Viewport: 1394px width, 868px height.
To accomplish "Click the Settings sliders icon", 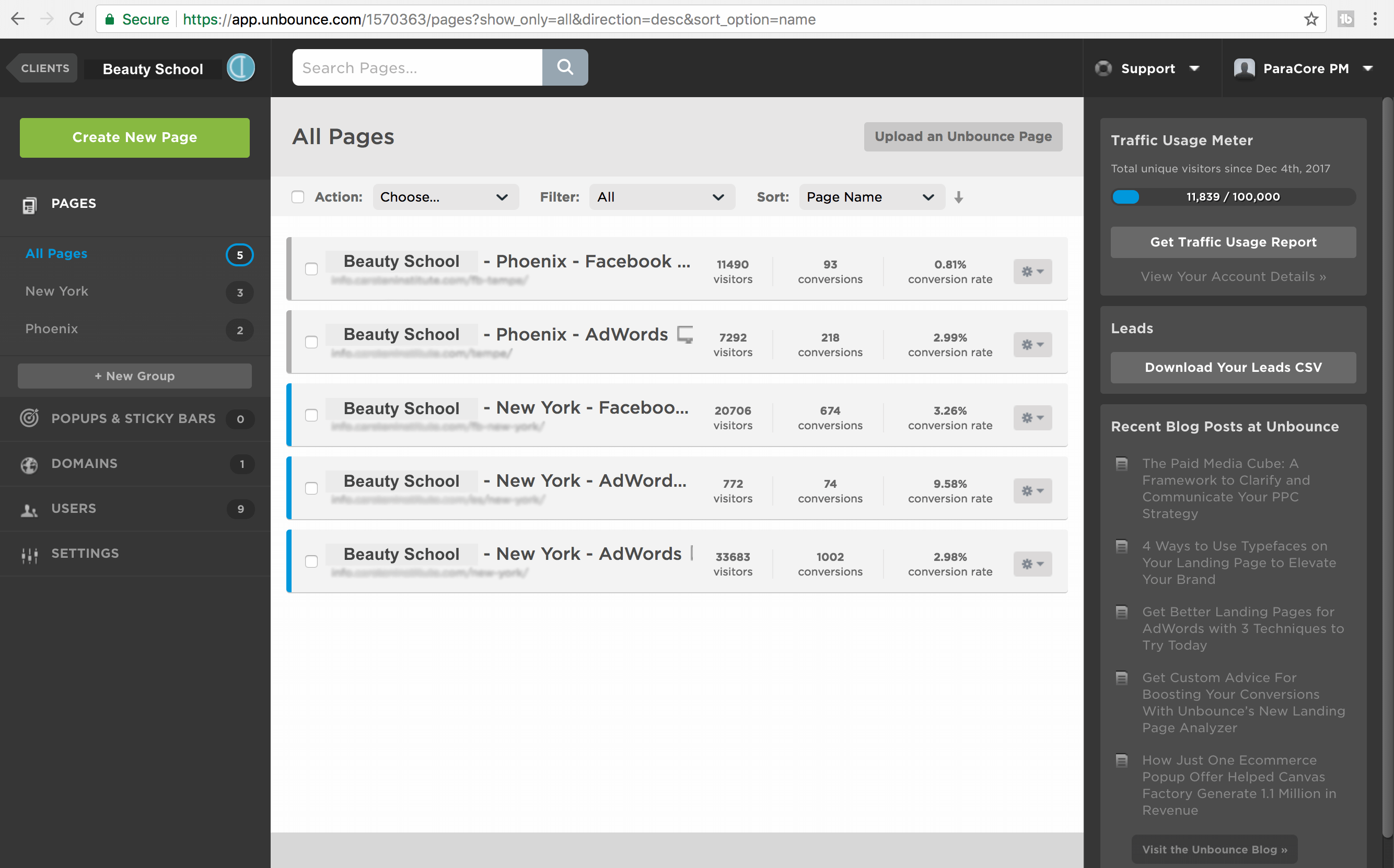I will (29, 555).
